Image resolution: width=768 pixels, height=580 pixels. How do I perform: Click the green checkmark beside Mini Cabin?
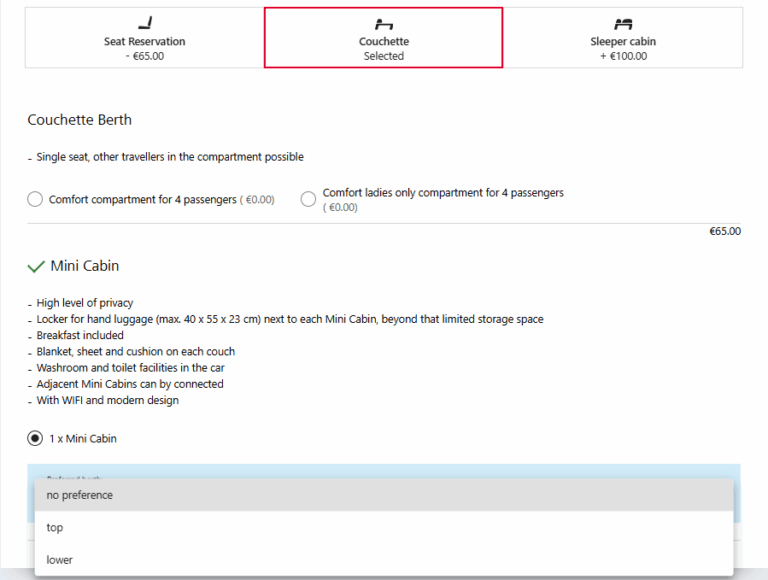click(x=35, y=267)
